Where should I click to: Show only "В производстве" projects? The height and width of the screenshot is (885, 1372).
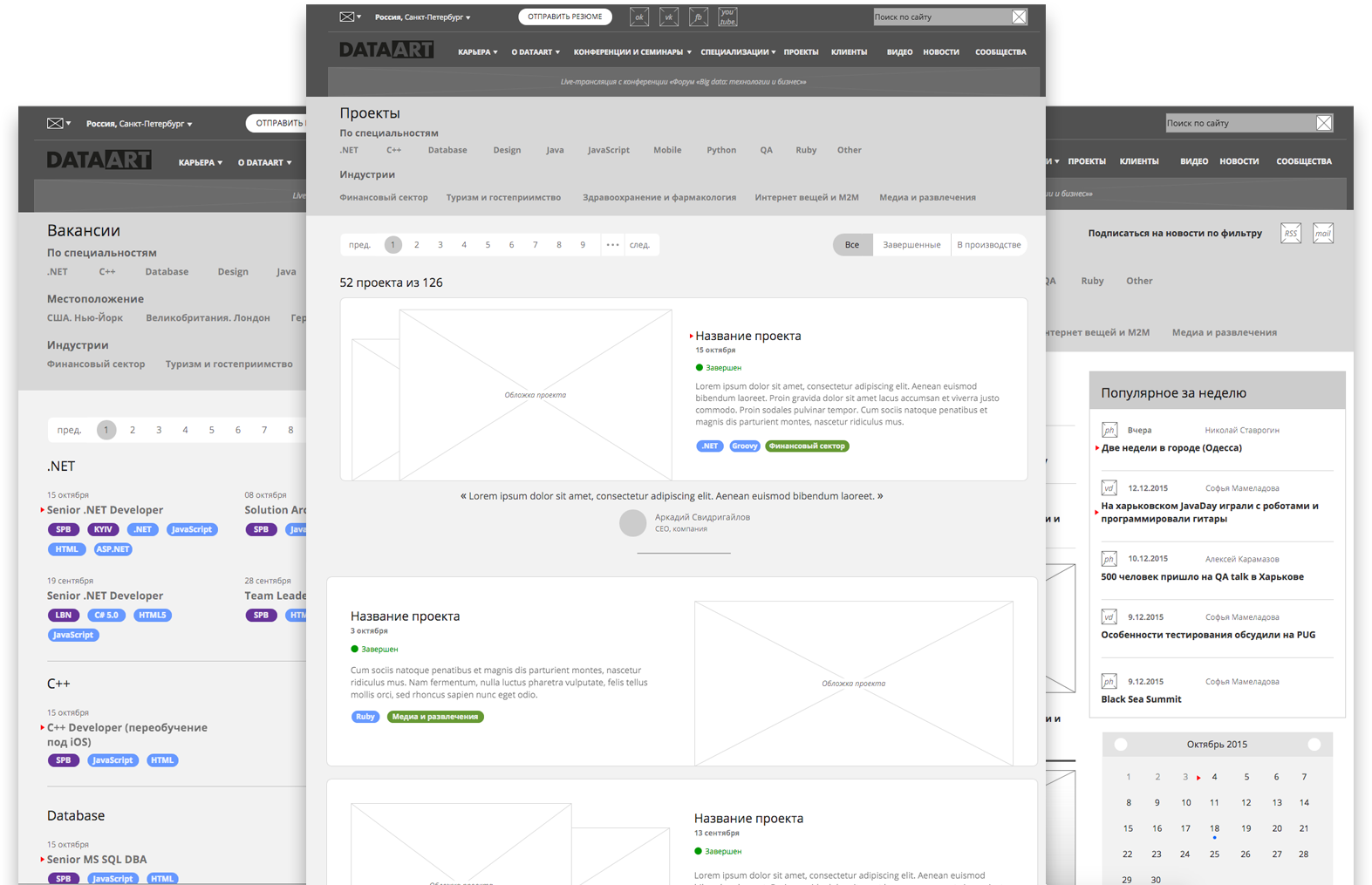[988, 245]
